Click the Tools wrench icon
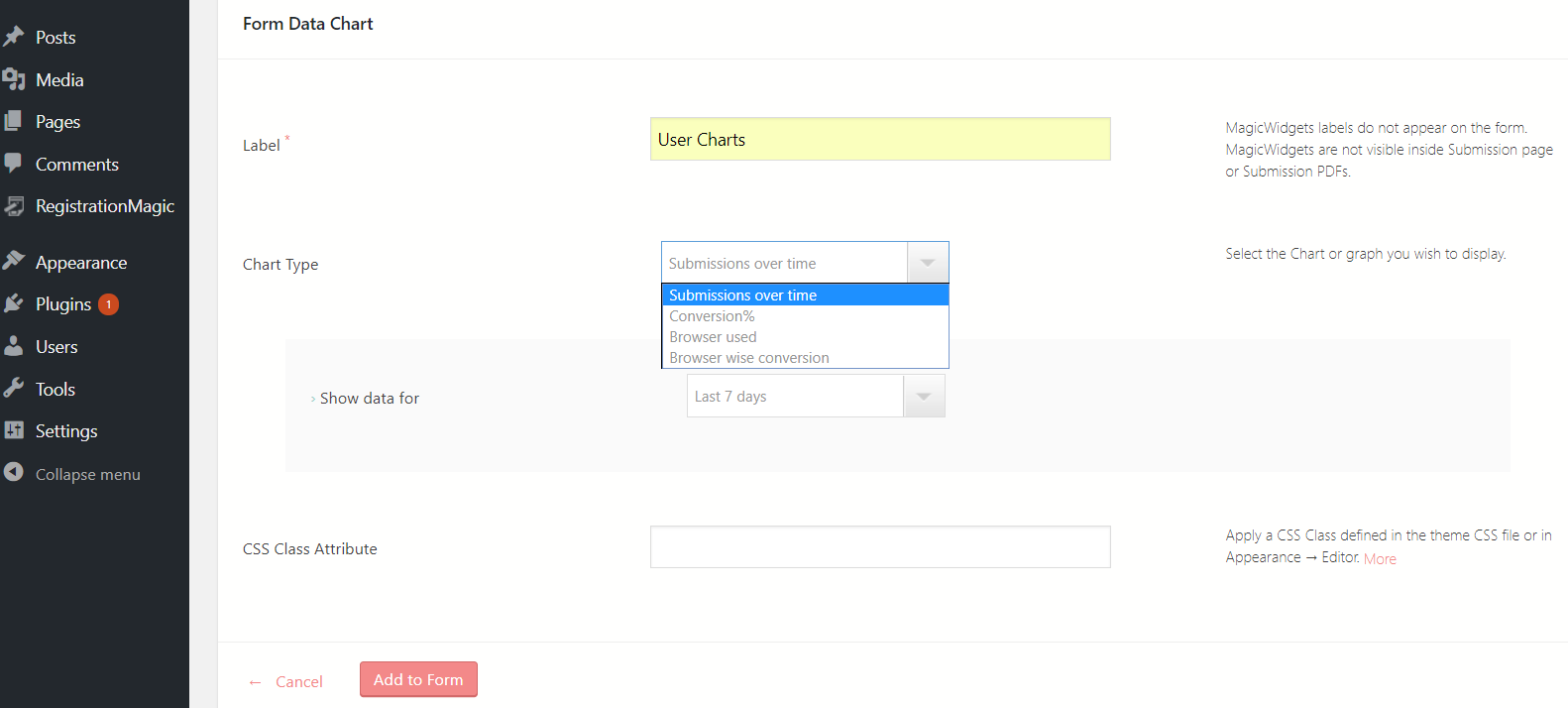The width and height of the screenshot is (1568, 708). pyautogui.click(x=14, y=389)
